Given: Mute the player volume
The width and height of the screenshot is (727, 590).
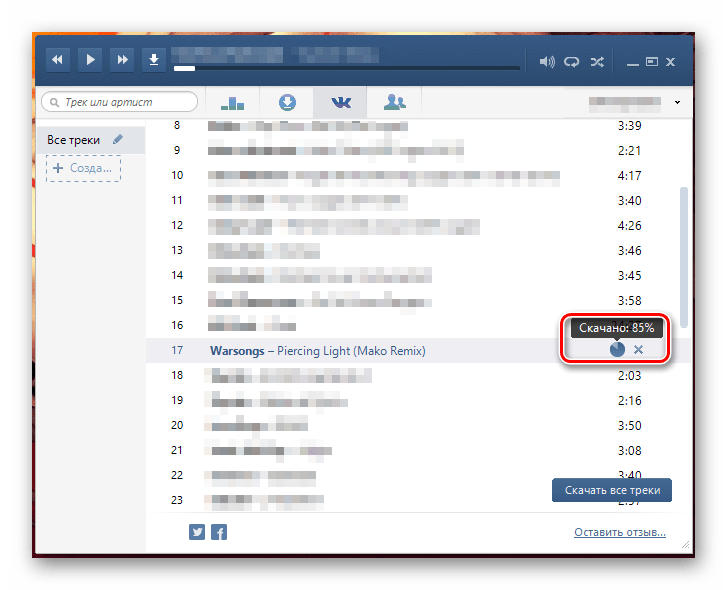Looking at the screenshot, I should (x=547, y=62).
